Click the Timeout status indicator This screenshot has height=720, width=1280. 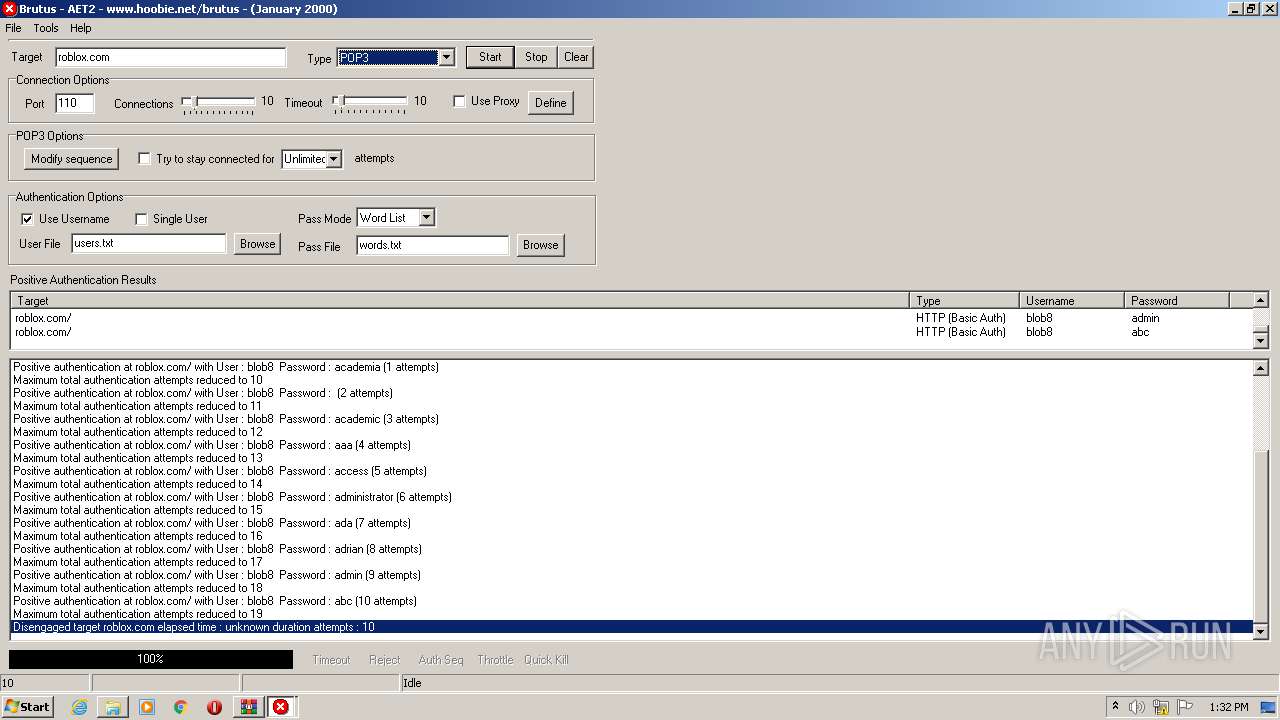click(x=331, y=660)
